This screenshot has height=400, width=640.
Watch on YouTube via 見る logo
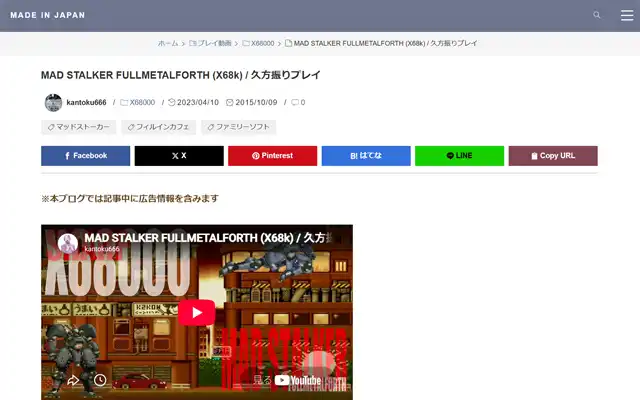(x=287, y=380)
